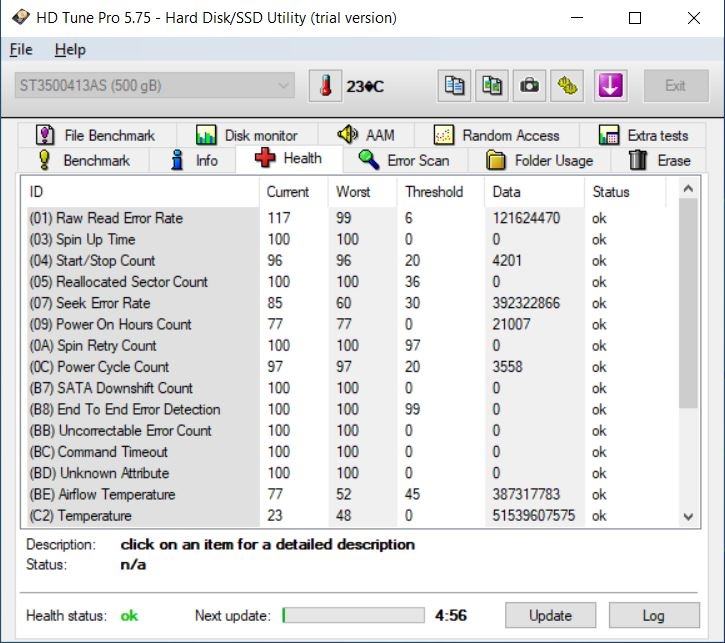Select the Health tab

click(289, 159)
